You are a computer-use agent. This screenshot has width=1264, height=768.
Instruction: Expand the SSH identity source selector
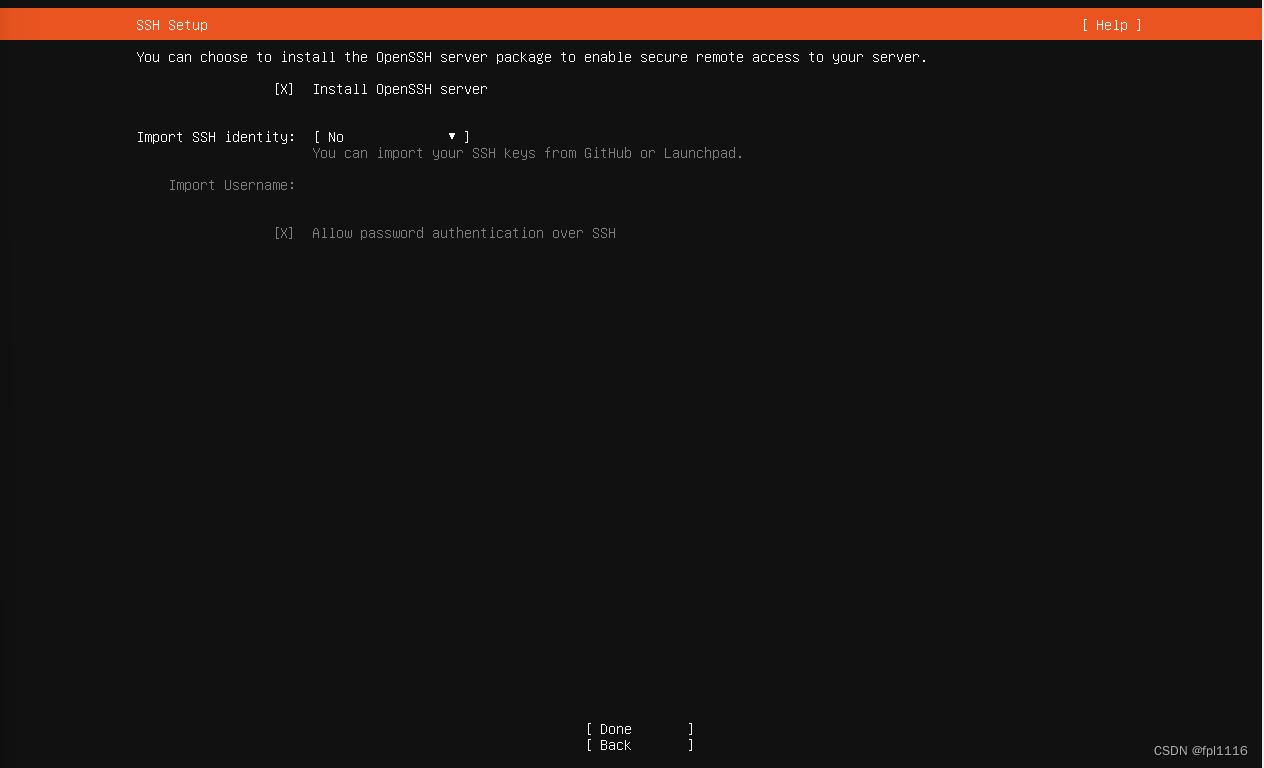click(390, 137)
